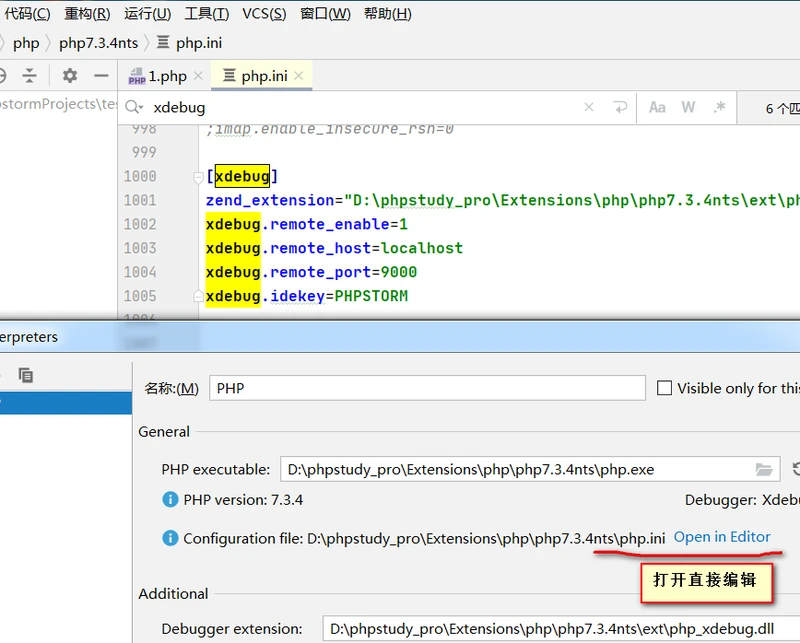The width and height of the screenshot is (800, 643).
Task: Browse for PHP executable with folder icon
Action: click(764, 469)
